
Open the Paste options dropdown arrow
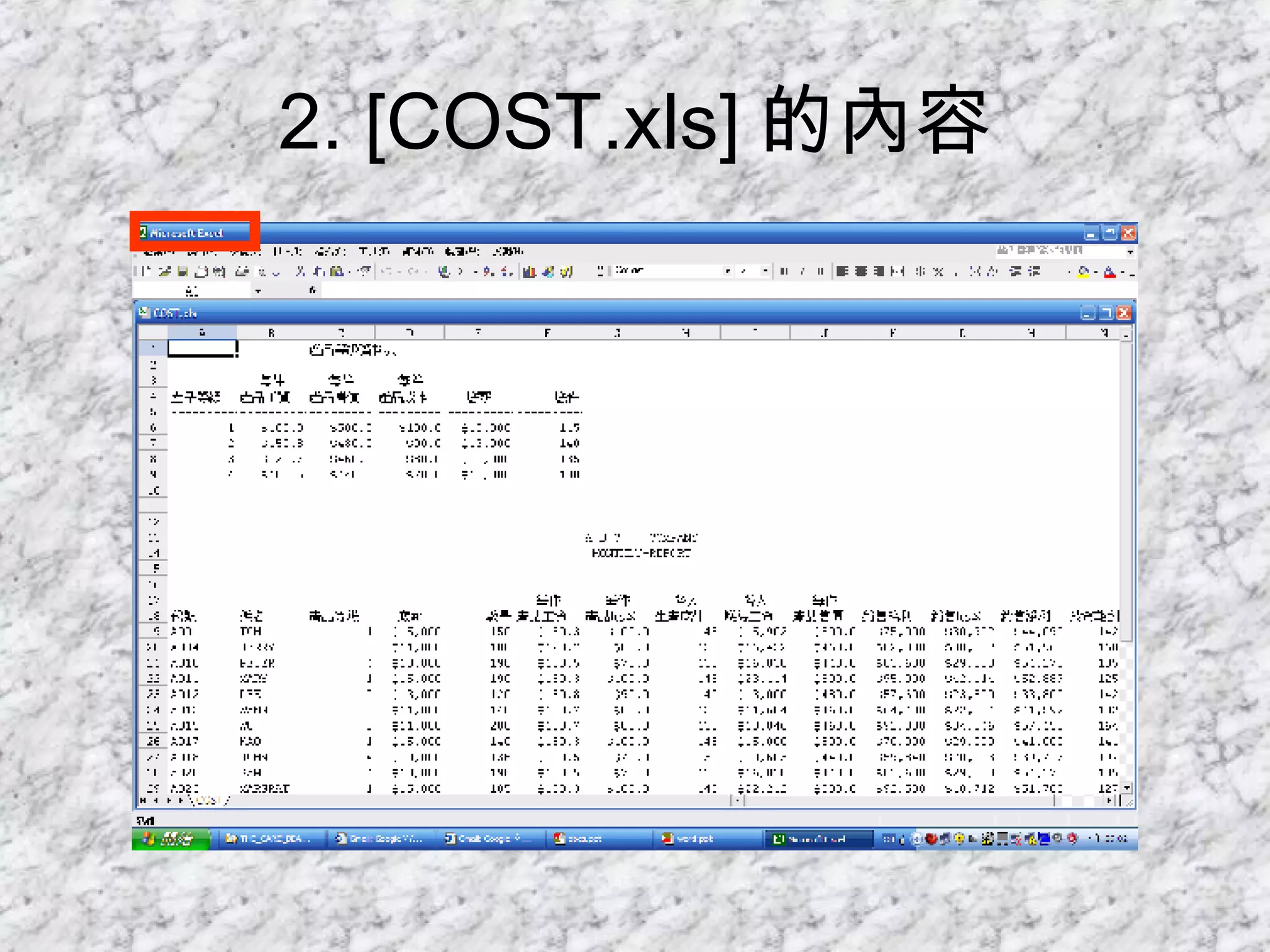tap(350, 271)
